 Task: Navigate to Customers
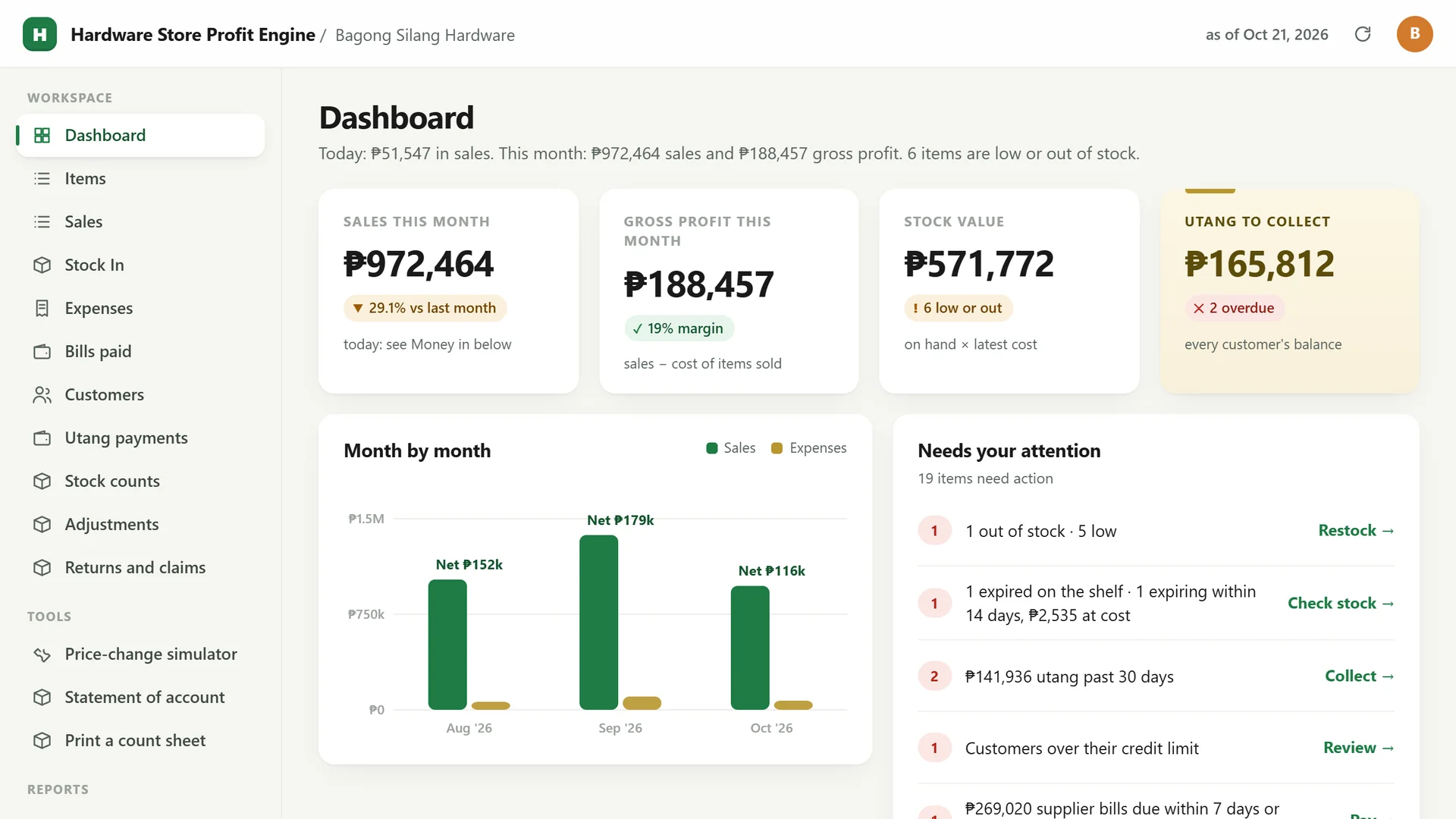pyautogui.click(x=140, y=394)
